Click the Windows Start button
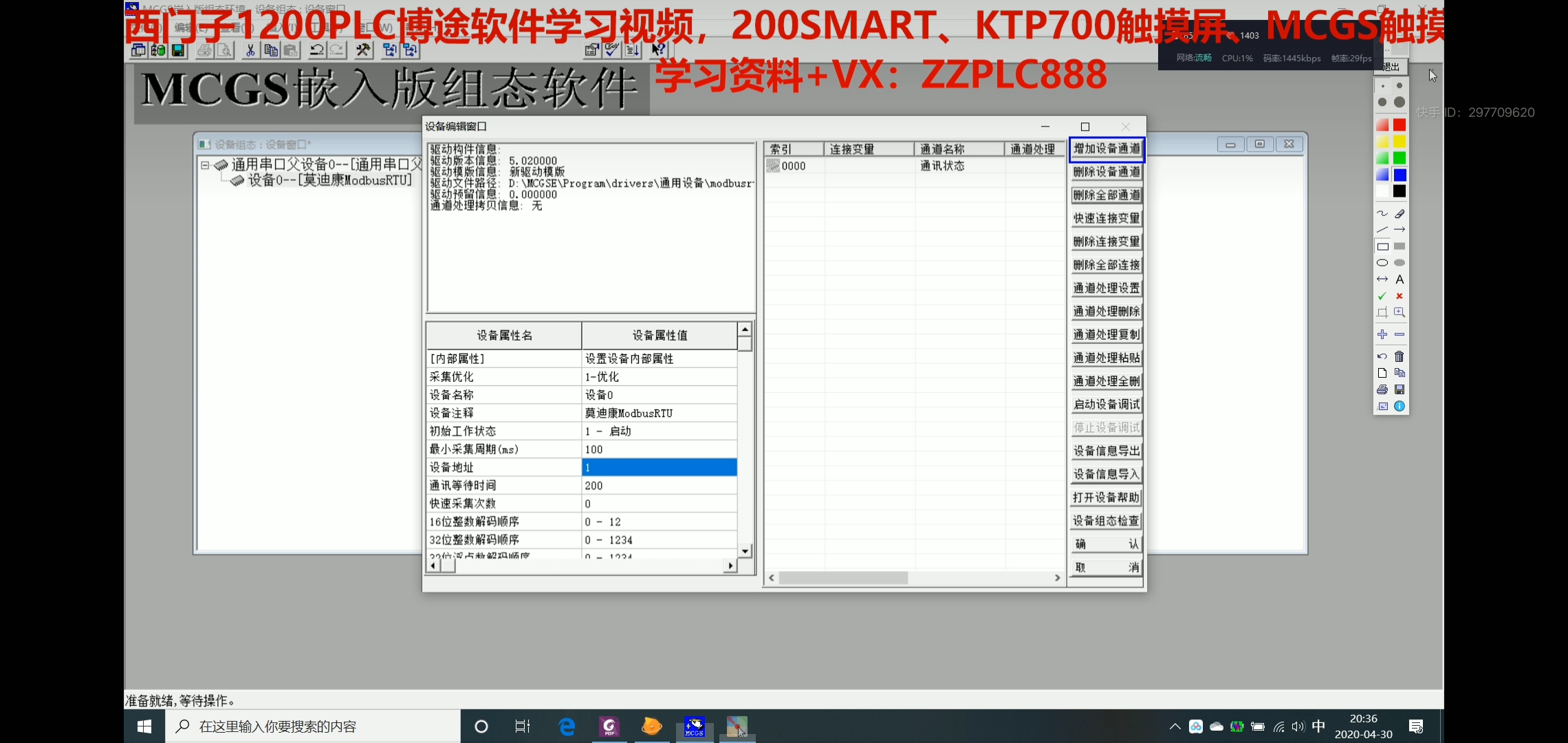This screenshot has width=1568, height=743. coord(144,726)
